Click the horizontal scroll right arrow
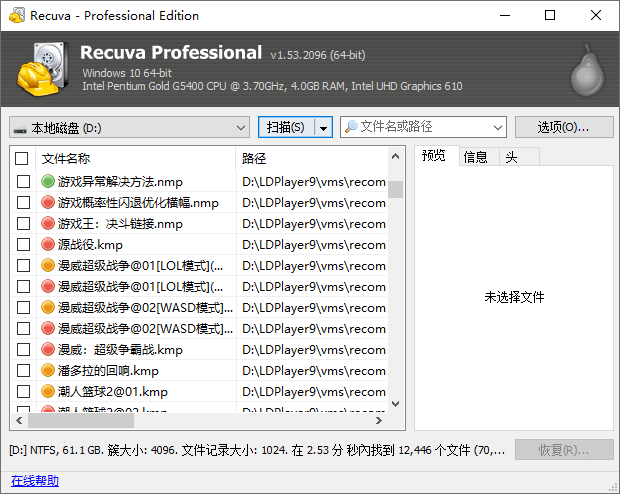The height and width of the screenshot is (494, 620). point(379,420)
